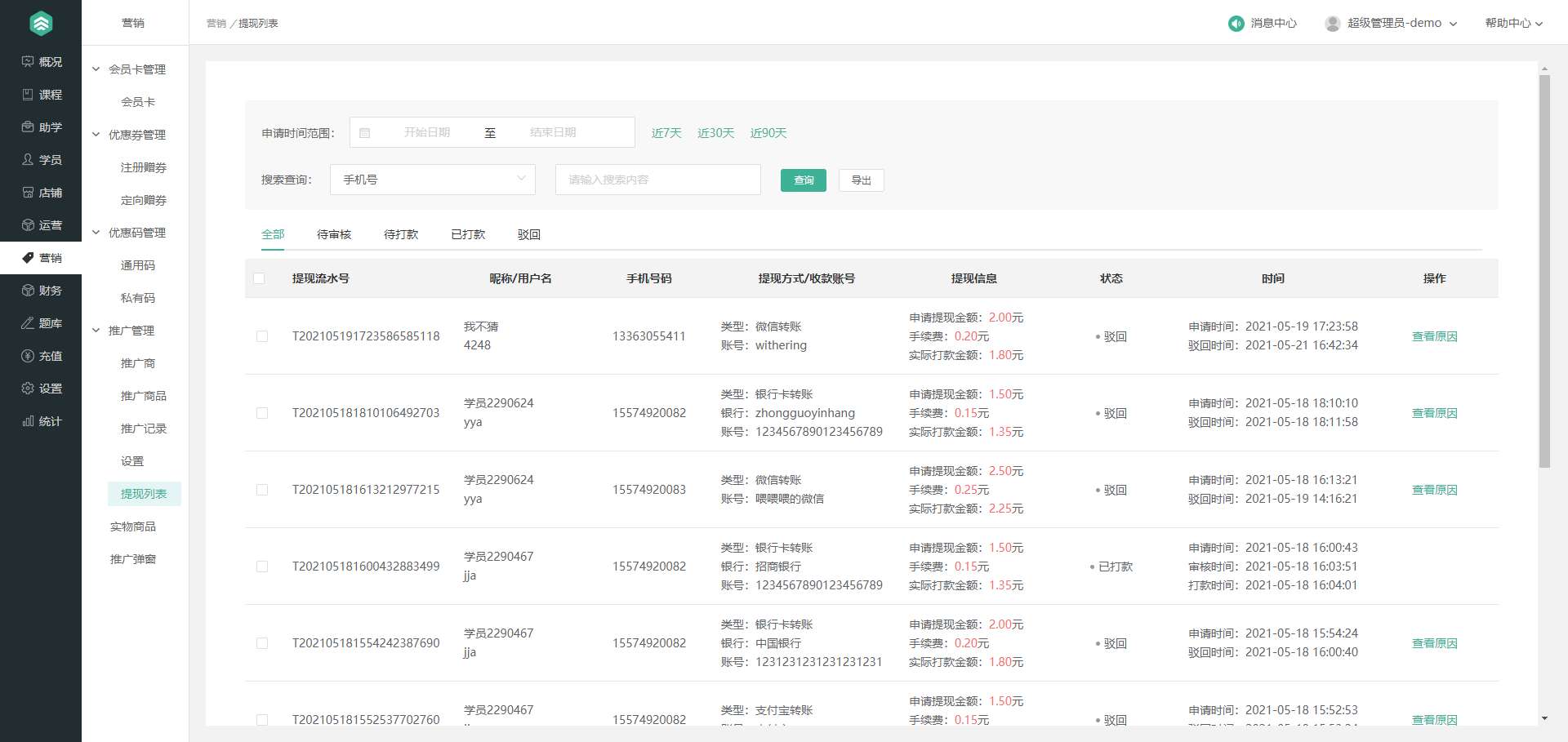Image resolution: width=1568 pixels, height=742 pixels.
Task: Click 查看原因 for withdrawal T202105181554242387690
Action: (1435, 643)
